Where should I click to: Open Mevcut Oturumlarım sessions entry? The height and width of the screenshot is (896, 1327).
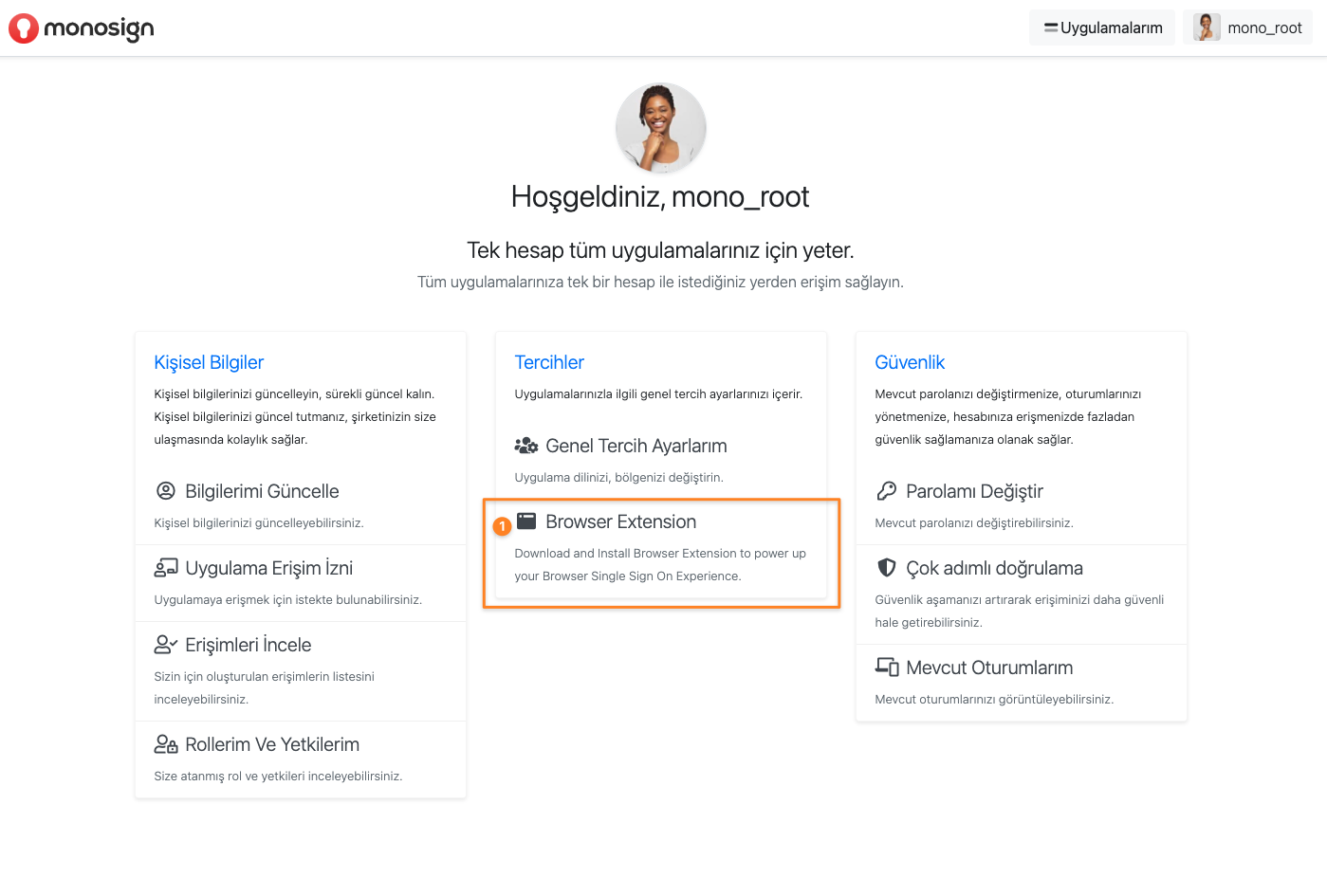click(x=1022, y=683)
